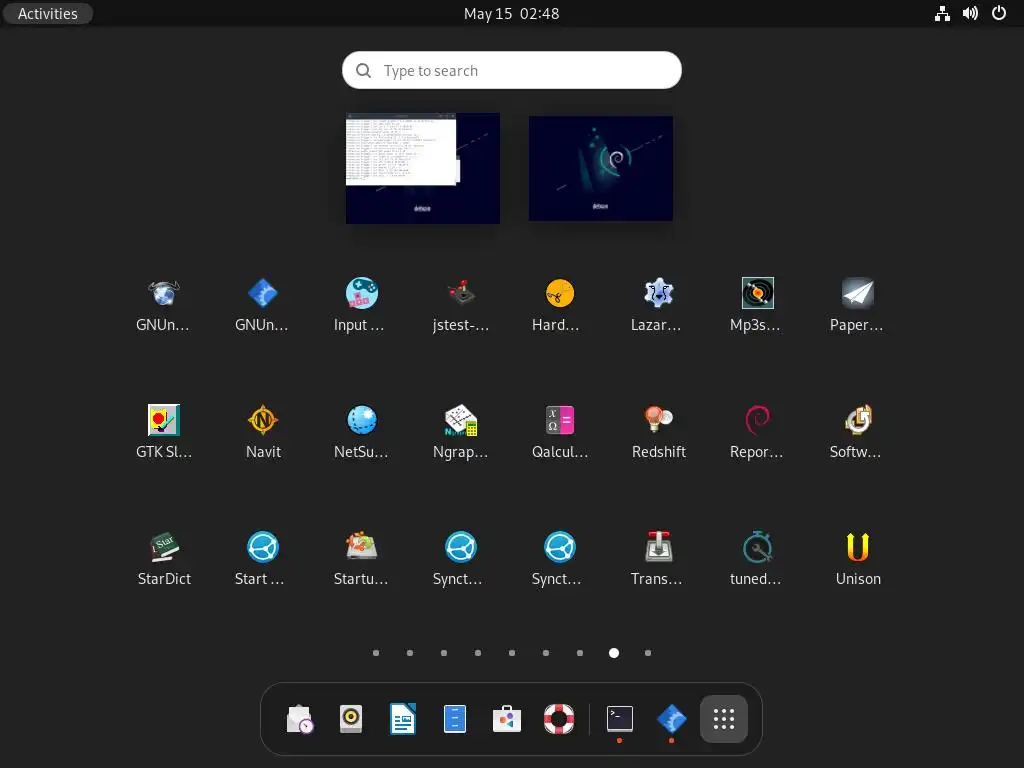1024x768 pixels.
Task: Launch Rhythmbox speaker icon in dock
Action: [351, 719]
